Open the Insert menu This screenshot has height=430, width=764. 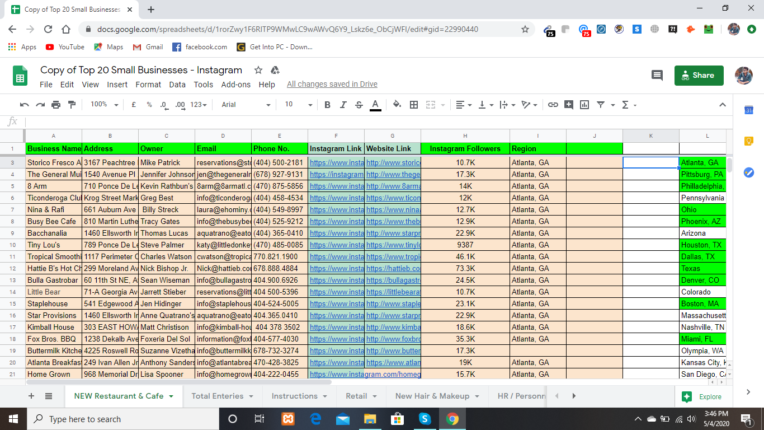pyautogui.click(x=117, y=84)
